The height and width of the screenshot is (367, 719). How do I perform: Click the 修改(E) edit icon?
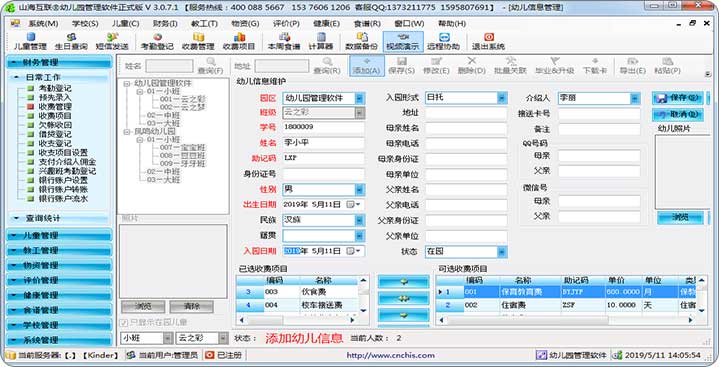coord(436,66)
